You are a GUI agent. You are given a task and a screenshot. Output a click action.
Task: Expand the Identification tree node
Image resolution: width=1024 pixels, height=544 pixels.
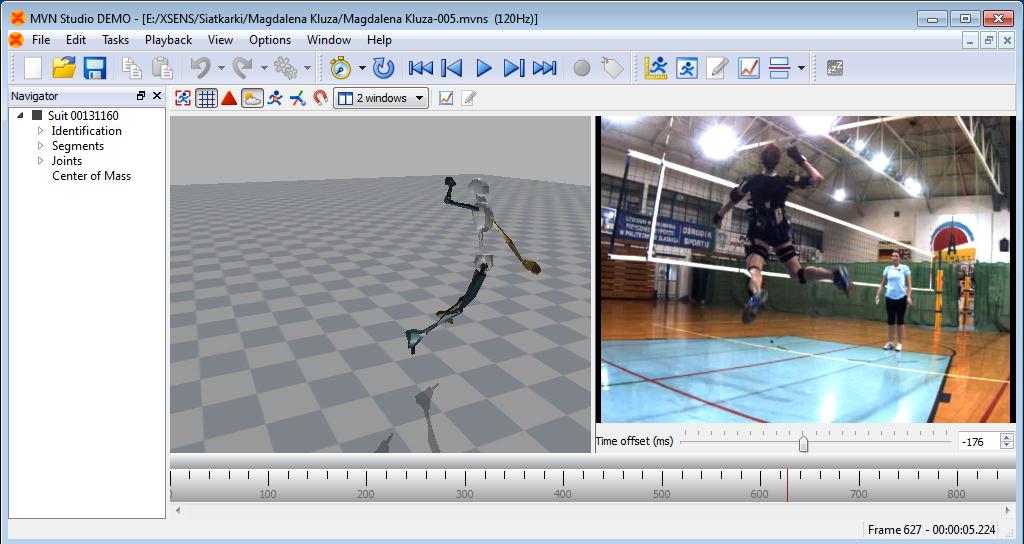click(x=40, y=131)
